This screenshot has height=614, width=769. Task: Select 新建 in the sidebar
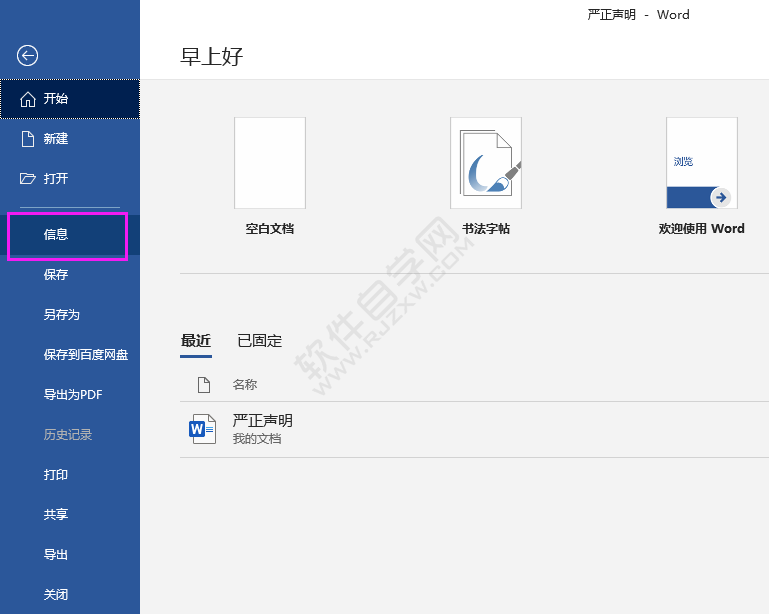coord(70,139)
